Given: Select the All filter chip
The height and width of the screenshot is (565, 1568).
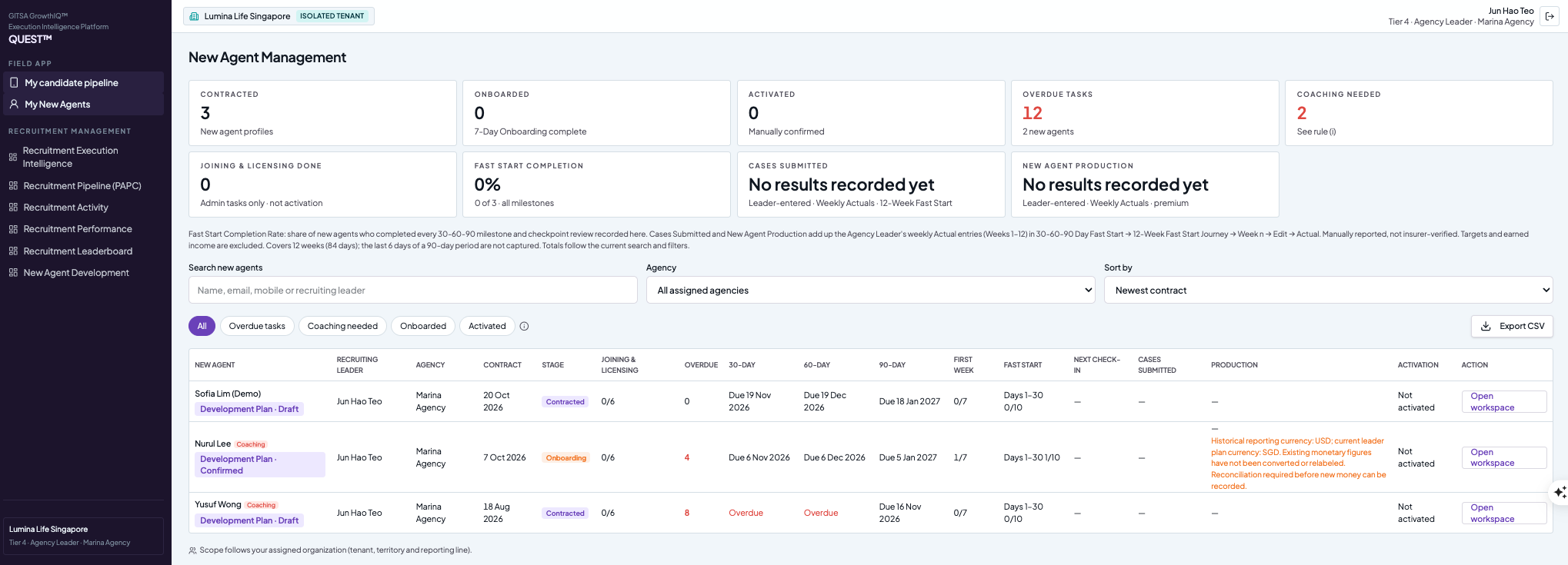Looking at the screenshot, I should pos(202,326).
